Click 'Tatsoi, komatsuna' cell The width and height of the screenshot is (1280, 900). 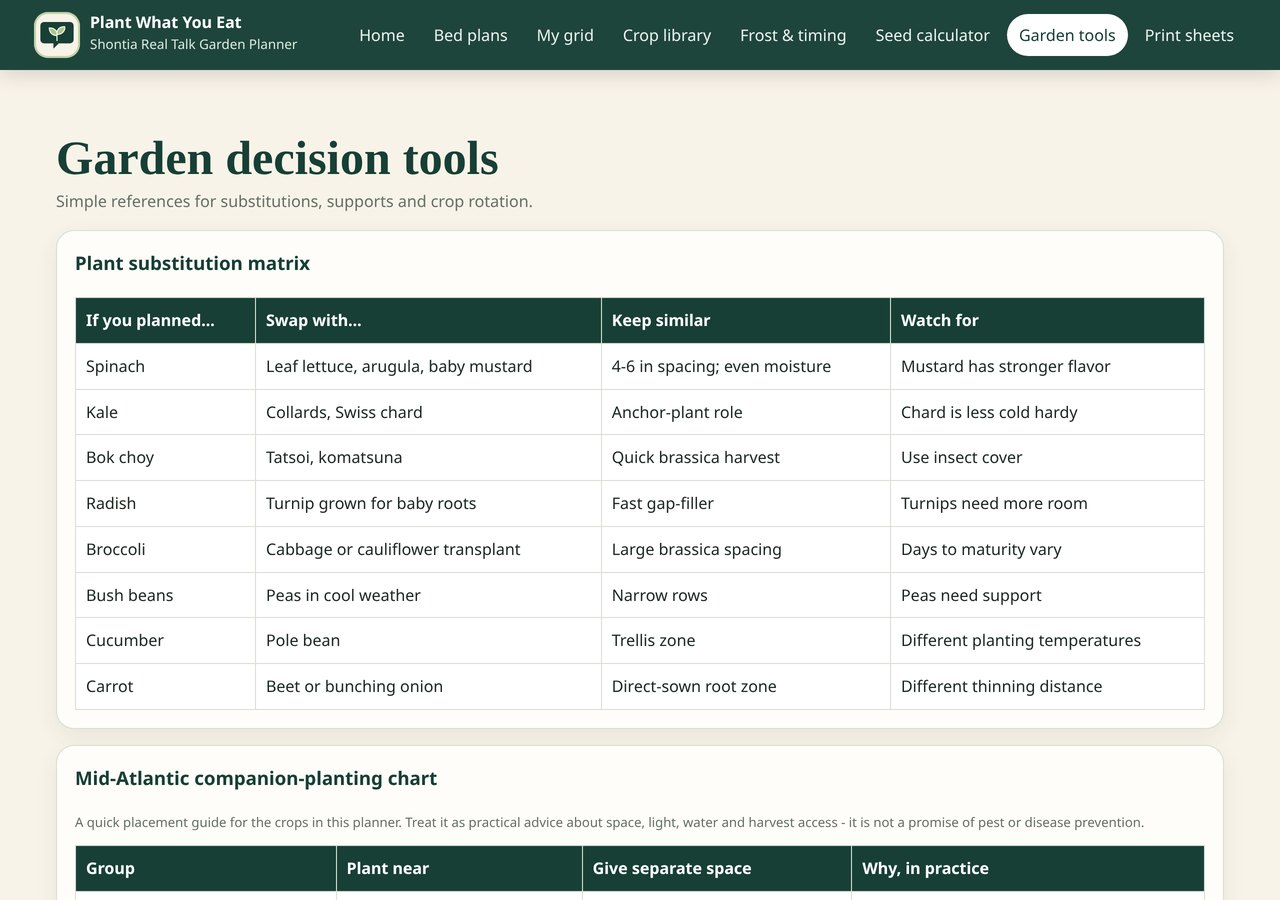[428, 457]
